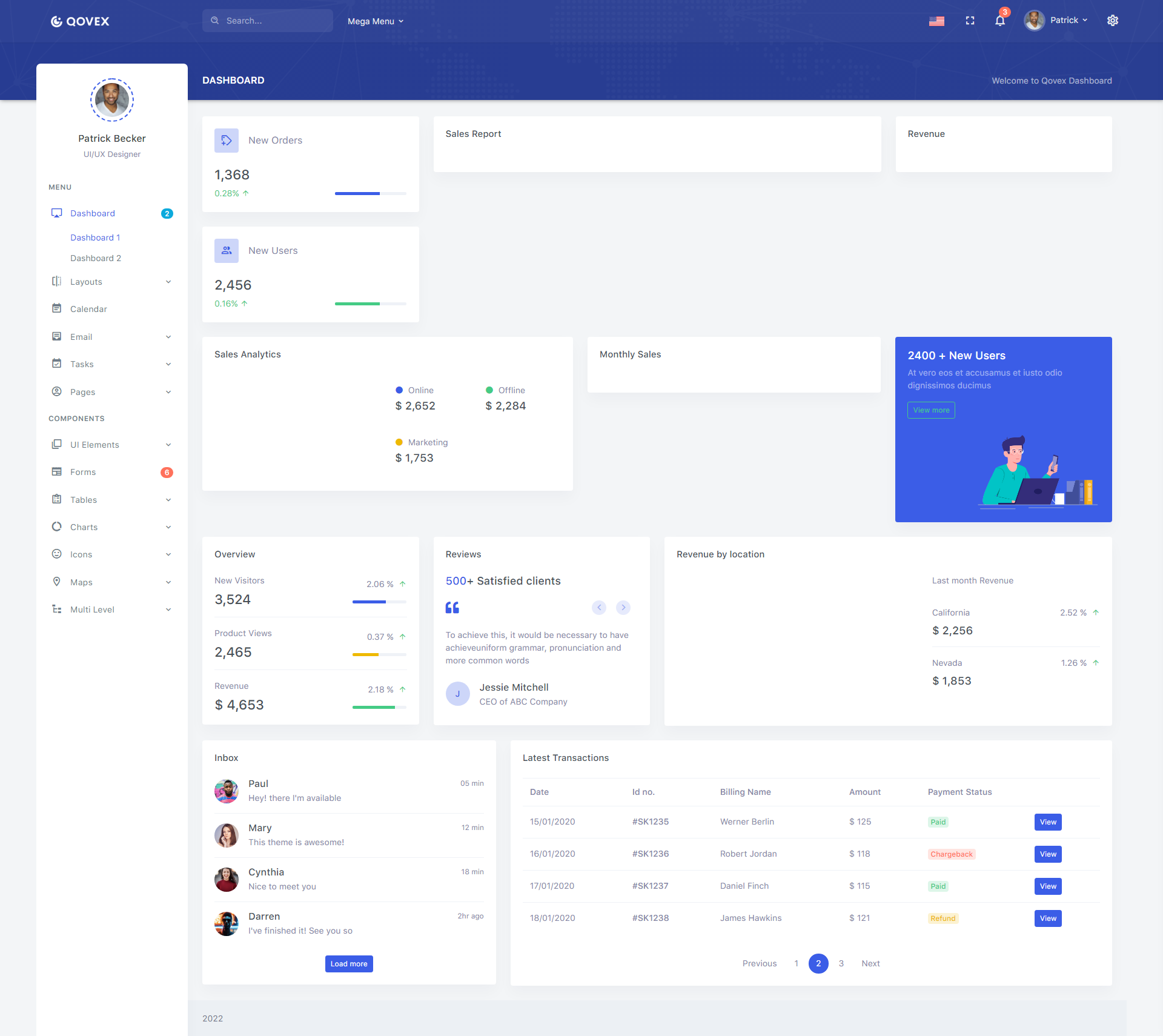The height and width of the screenshot is (1036, 1163).
Task: Expand the Forms menu item
Action: tap(82, 472)
